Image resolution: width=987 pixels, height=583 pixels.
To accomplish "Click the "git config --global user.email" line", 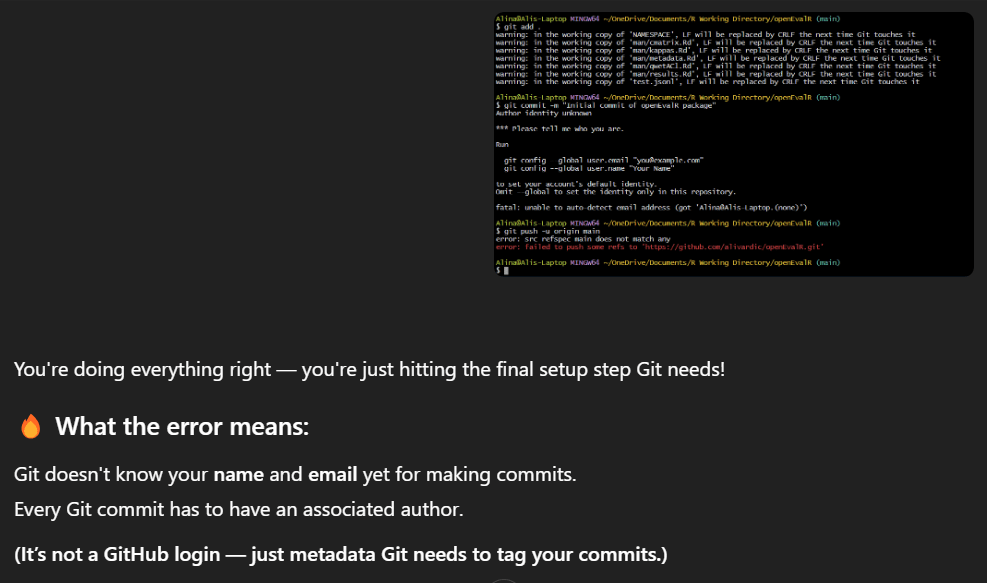I will [604, 160].
